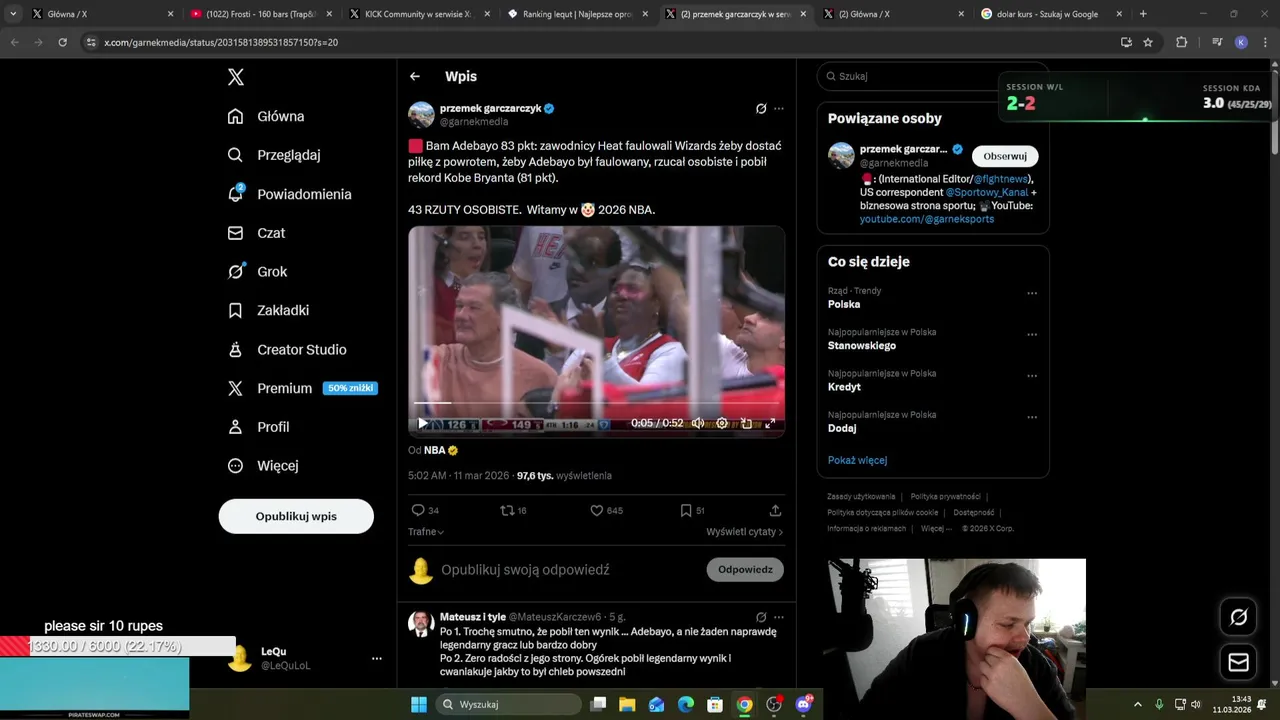The width and height of the screenshot is (1280, 720).
Task: Click the address bar URL
Action: [221, 43]
